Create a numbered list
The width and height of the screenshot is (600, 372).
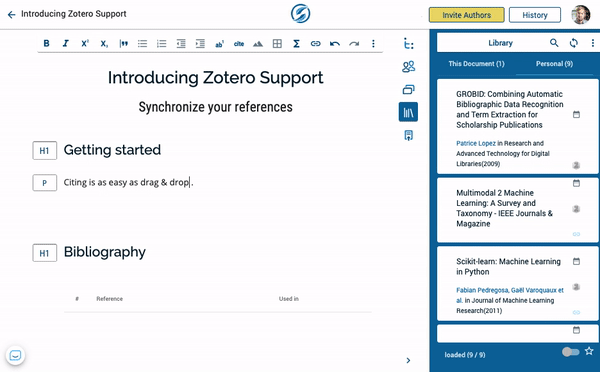(x=161, y=44)
